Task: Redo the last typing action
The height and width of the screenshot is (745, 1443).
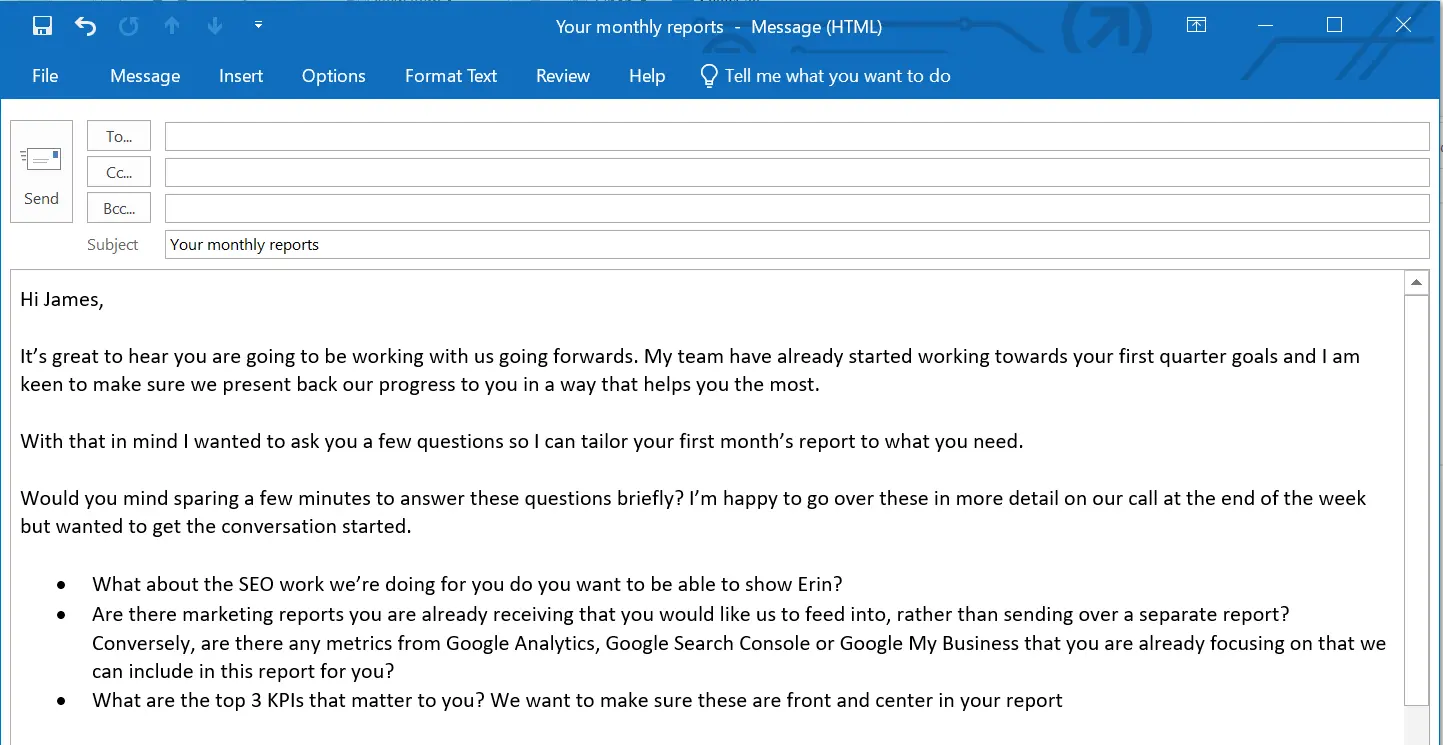Action: 128,25
